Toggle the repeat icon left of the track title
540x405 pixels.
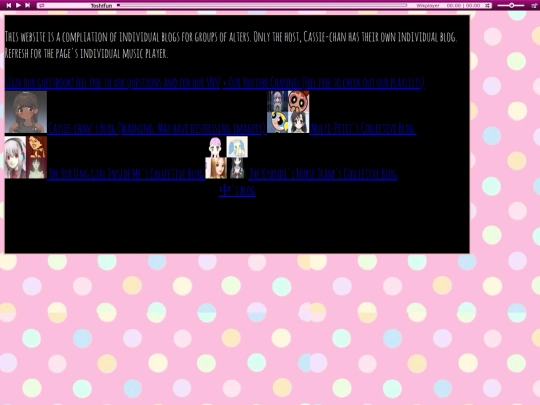(x=41, y=6)
